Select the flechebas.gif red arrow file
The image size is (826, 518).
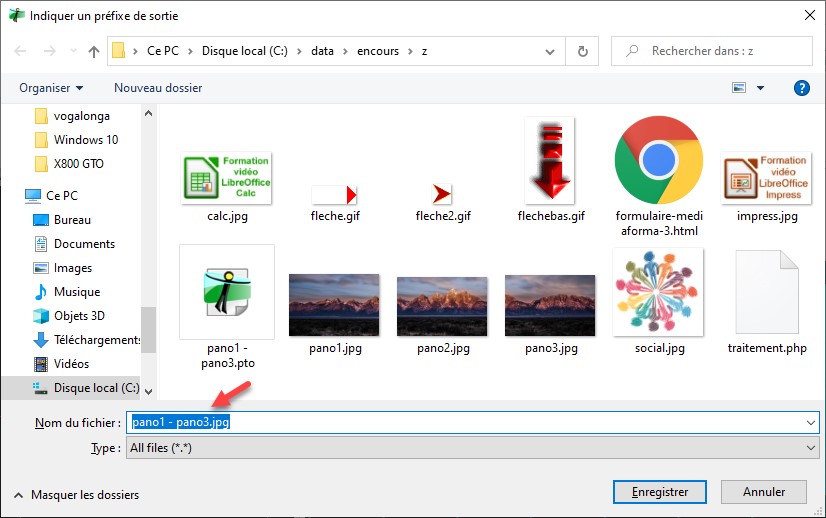550,161
